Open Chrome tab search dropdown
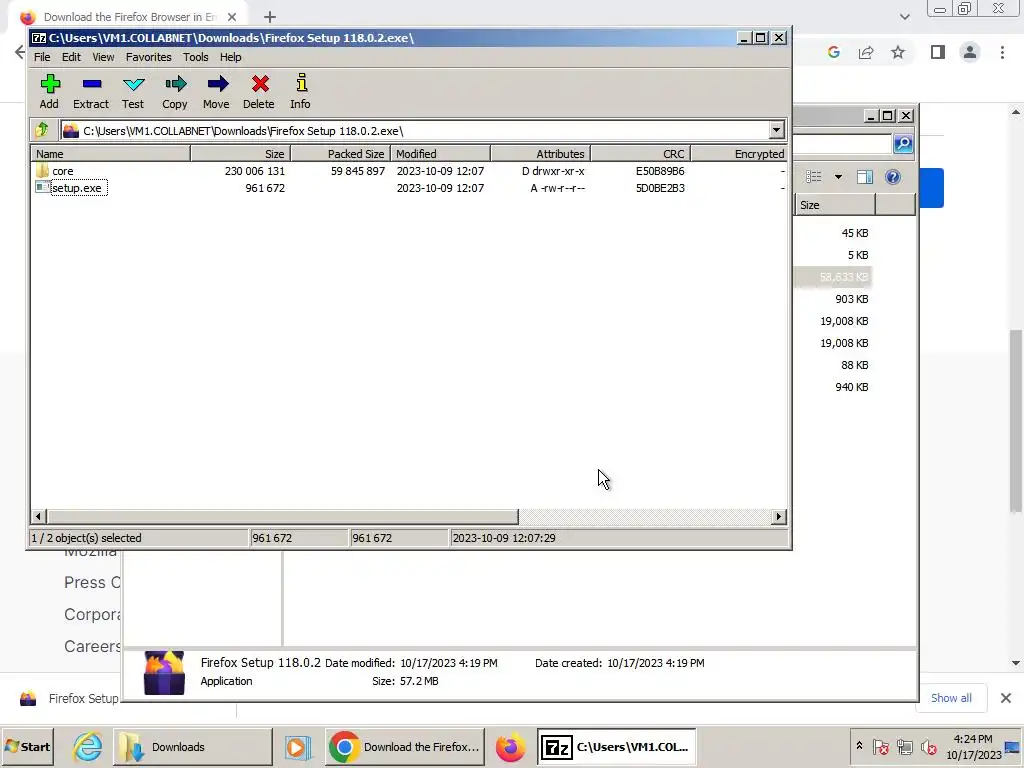The image size is (1024, 768). click(904, 17)
